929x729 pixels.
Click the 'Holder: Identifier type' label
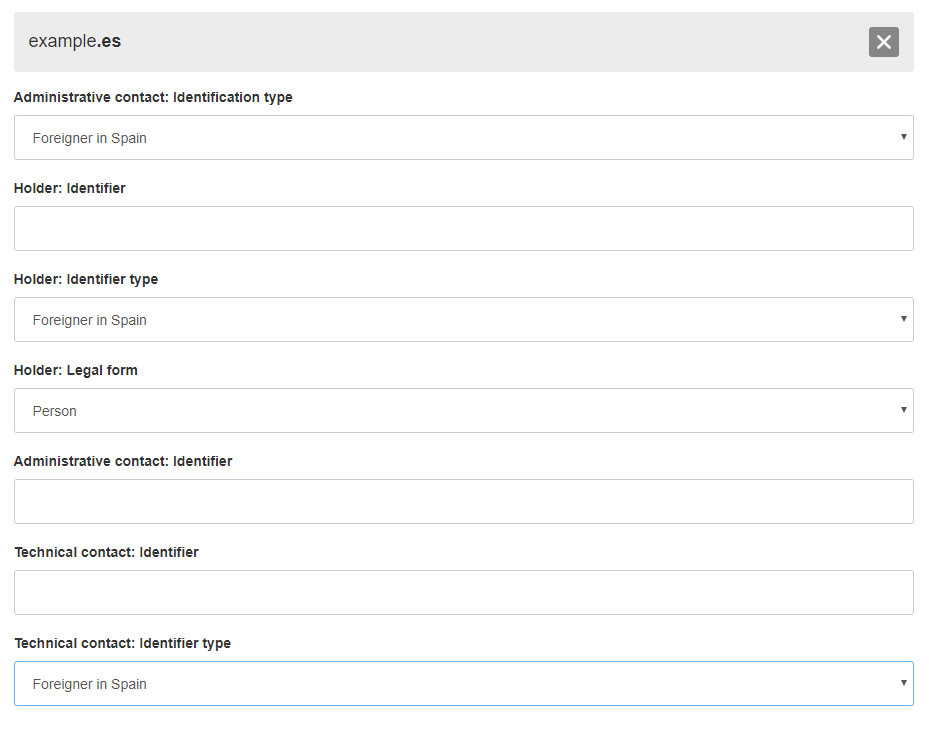tap(86, 279)
